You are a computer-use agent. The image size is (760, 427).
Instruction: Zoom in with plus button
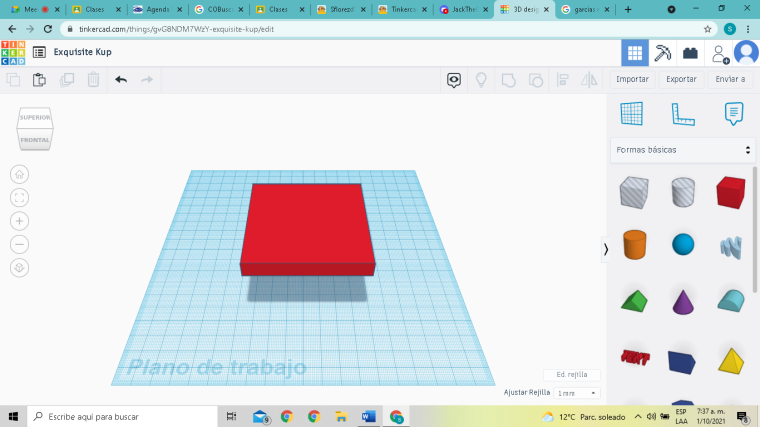click(x=19, y=221)
